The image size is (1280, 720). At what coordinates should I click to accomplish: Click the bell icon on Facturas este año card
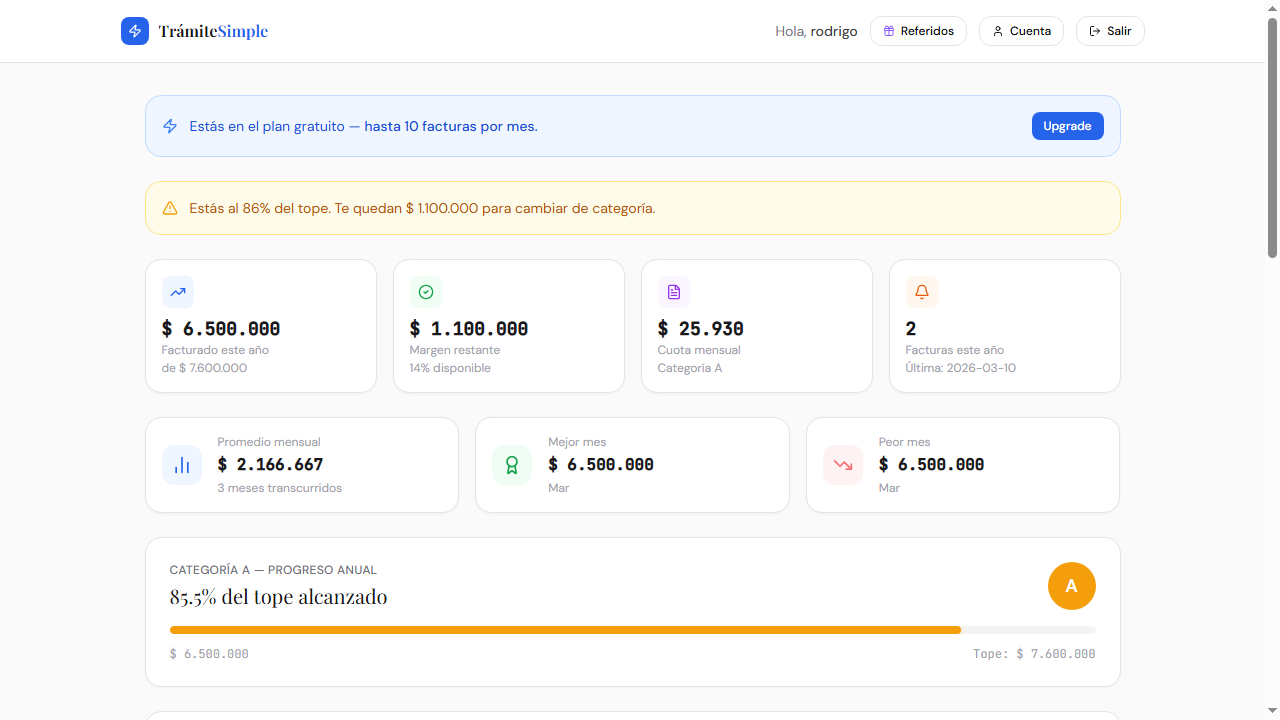(922, 292)
